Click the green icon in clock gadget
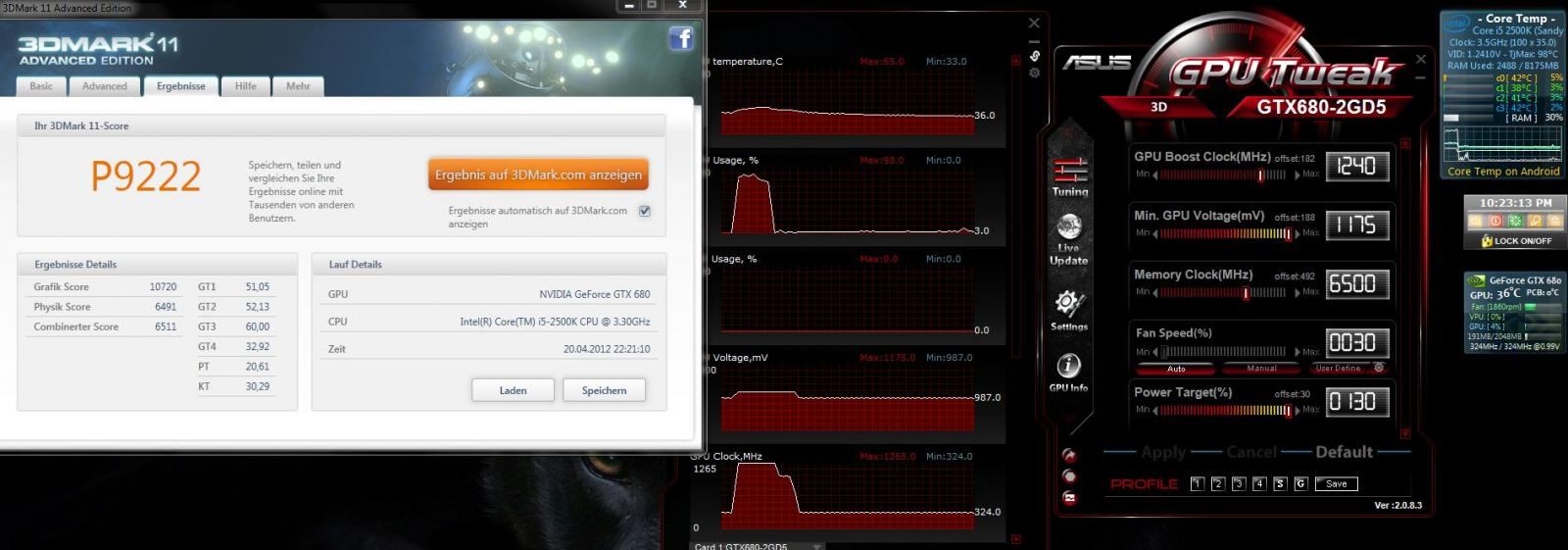 click(1514, 222)
